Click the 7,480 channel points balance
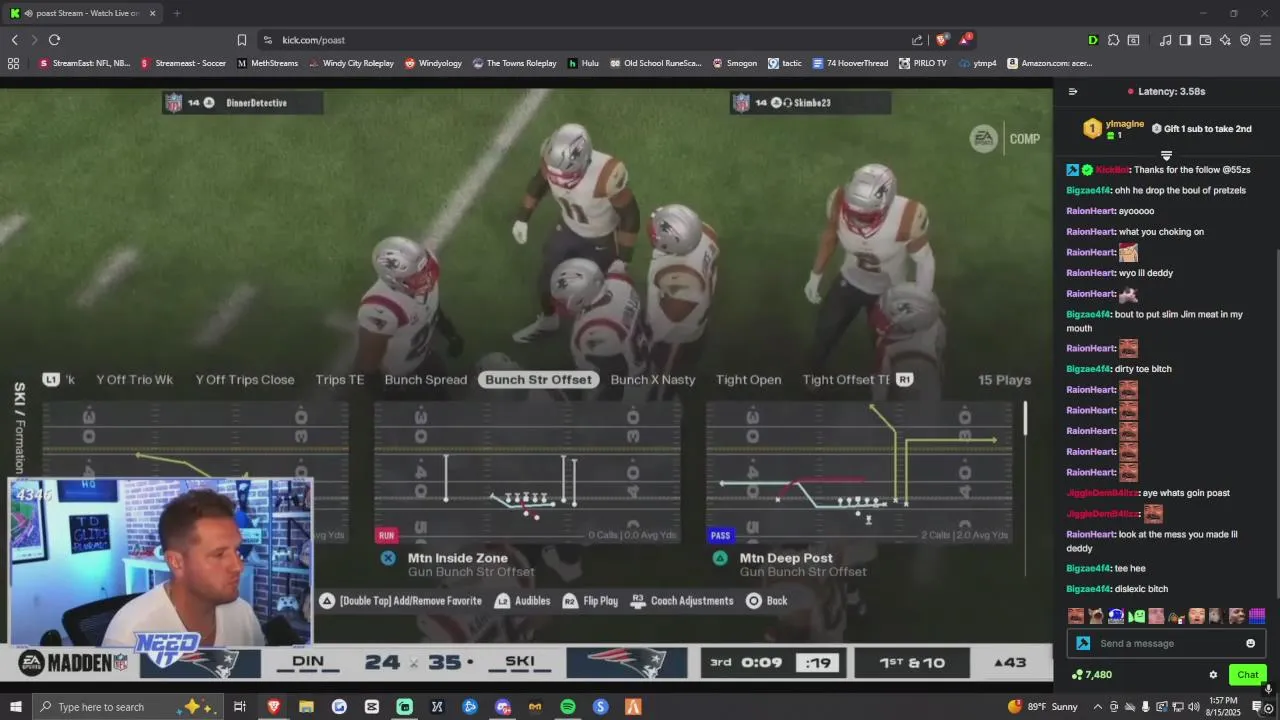The image size is (1280, 720). tap(1091, 675)
